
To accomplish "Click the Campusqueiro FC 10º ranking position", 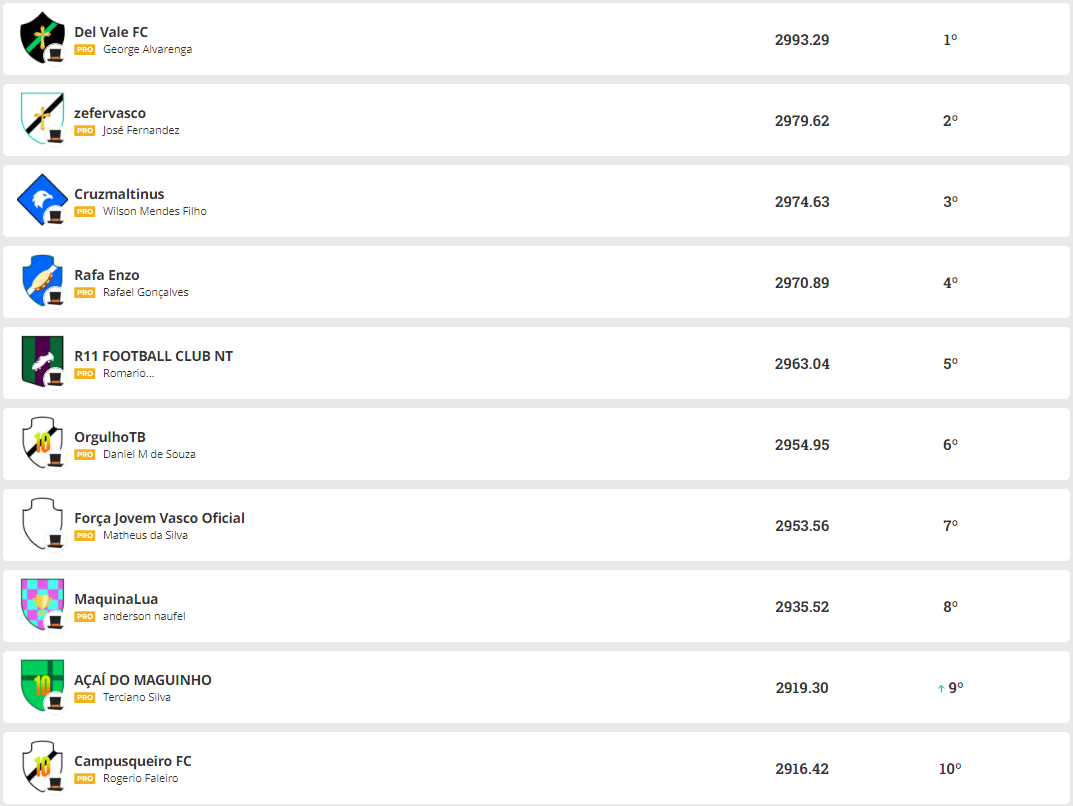I will (x=950, y=769).
